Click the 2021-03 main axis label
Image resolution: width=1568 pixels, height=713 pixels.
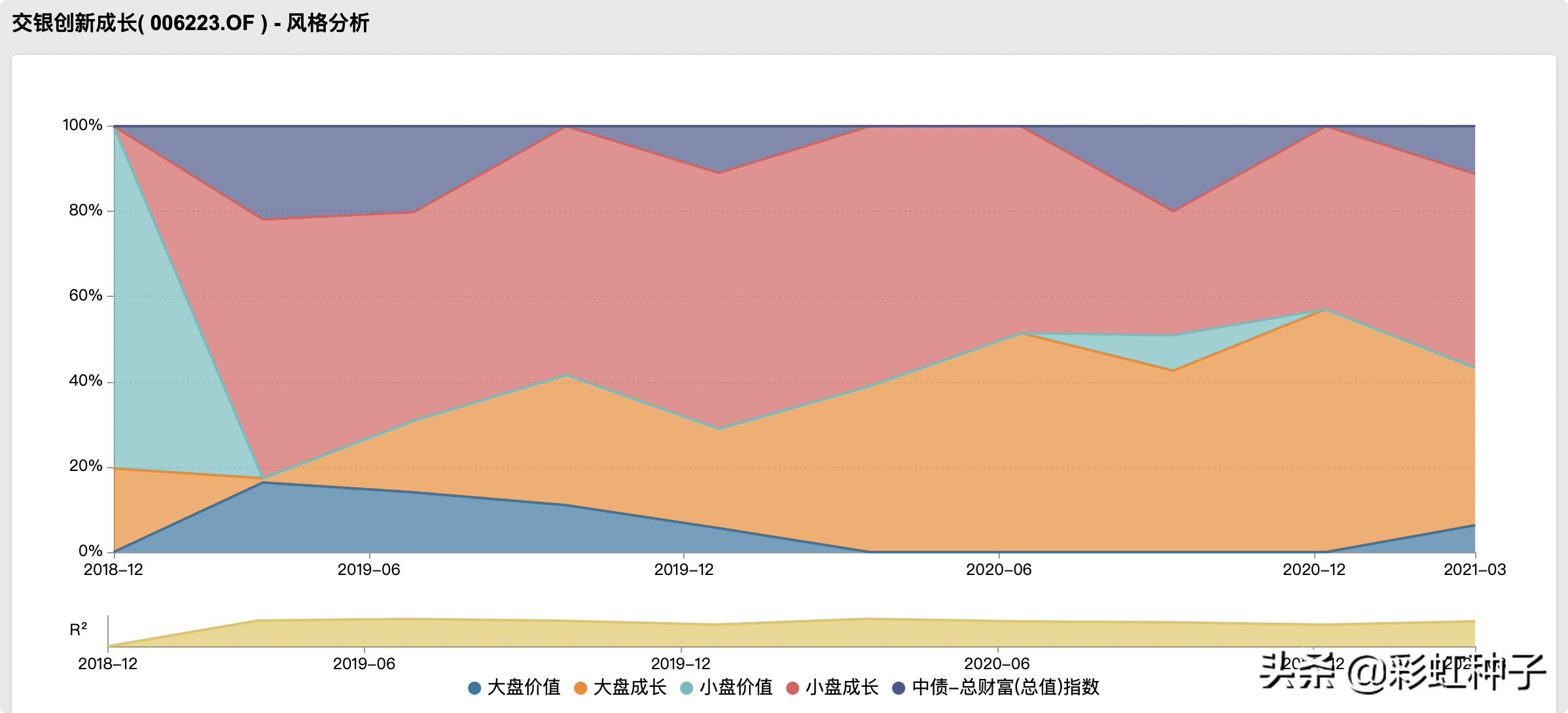1474,570
